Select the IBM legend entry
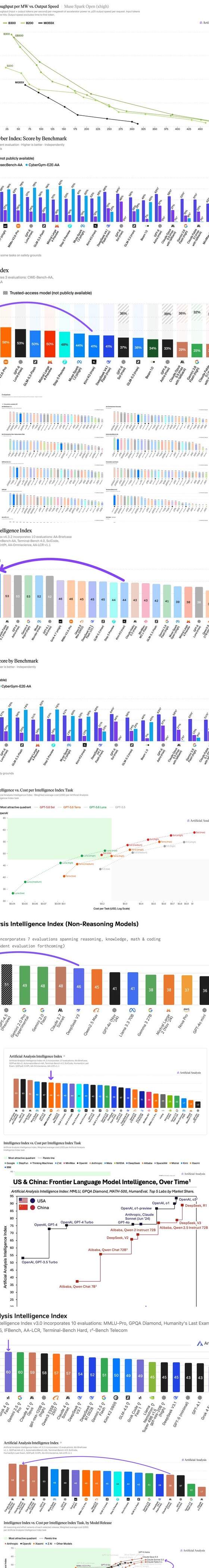Image resolution: width=209 pixels, height=1568 pixels. [x=7, y=1167]
